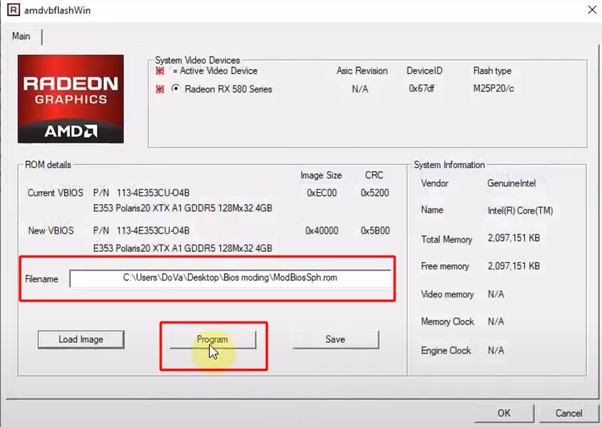The image size is (602, 427).
Task: Click the Current VBIOS CRC 0x5200
Action: tap(375, 193)
